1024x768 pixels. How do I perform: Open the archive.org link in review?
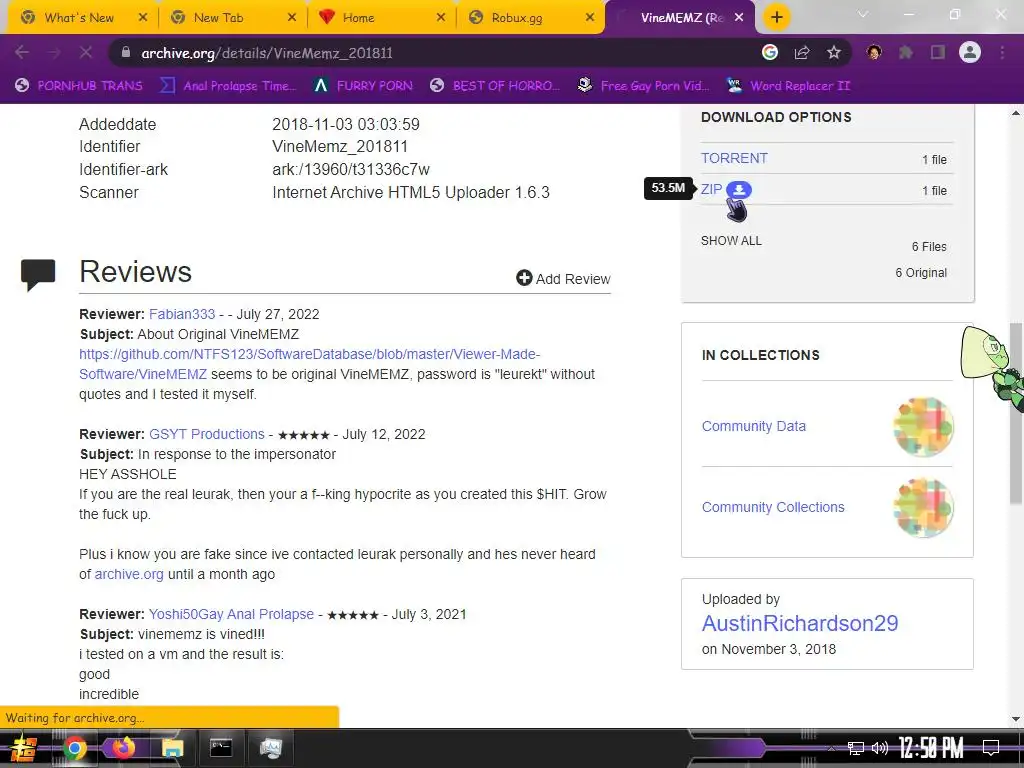point(129,574)
